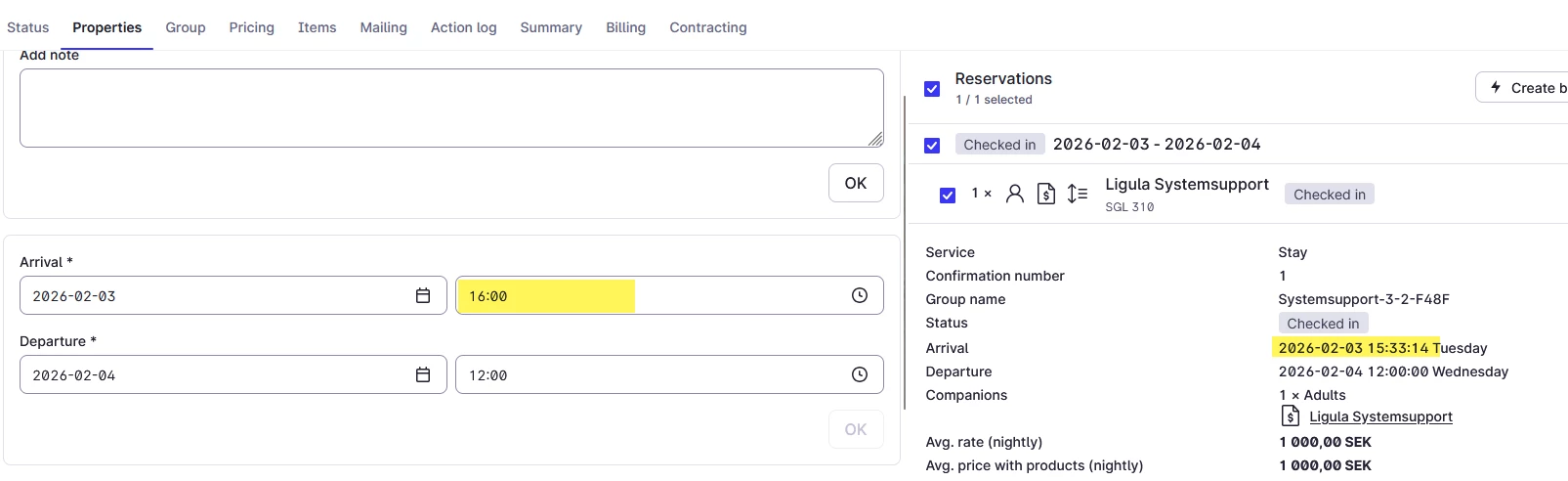Screen dimensions: 1568x481
Task: Click the sort lines icon on reservation row
Action: (x=1078, y=194)
